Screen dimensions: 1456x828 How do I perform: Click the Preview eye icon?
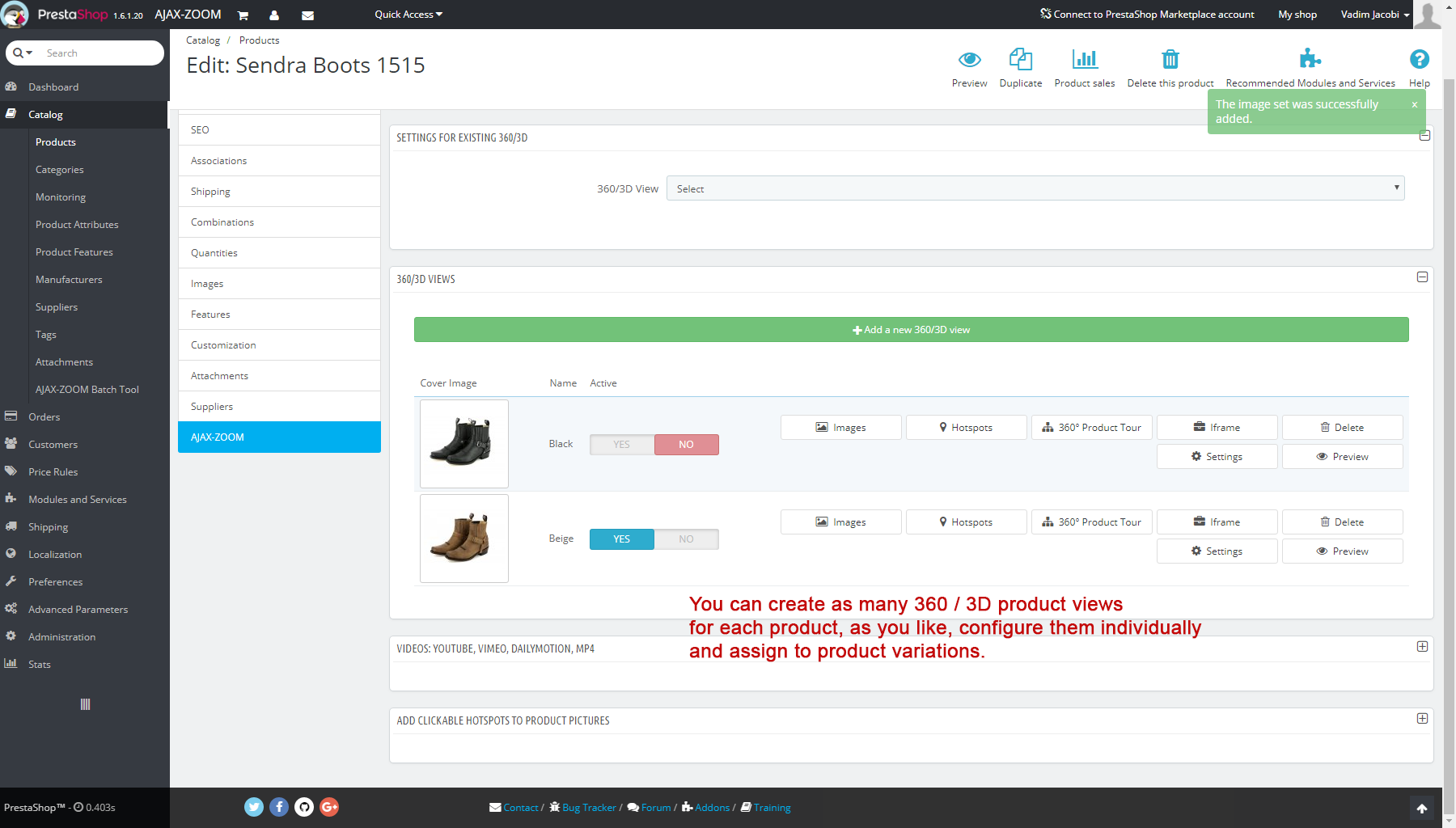point(969,59)
